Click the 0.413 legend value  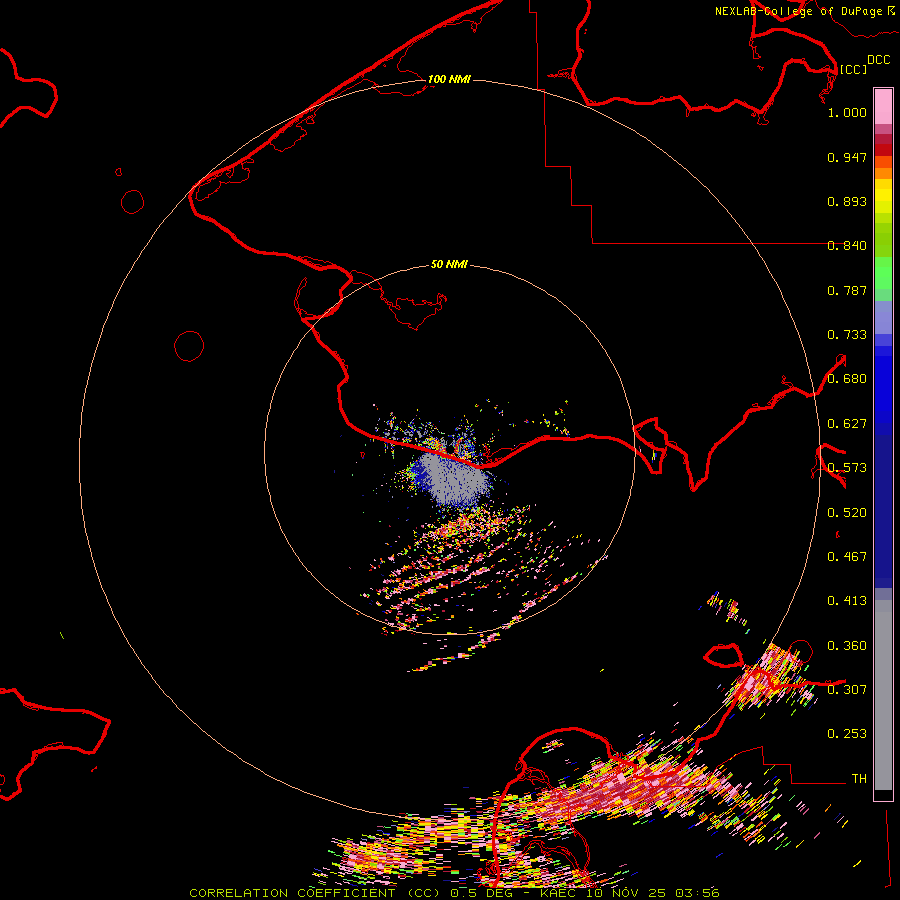click(x=847, y=601)
